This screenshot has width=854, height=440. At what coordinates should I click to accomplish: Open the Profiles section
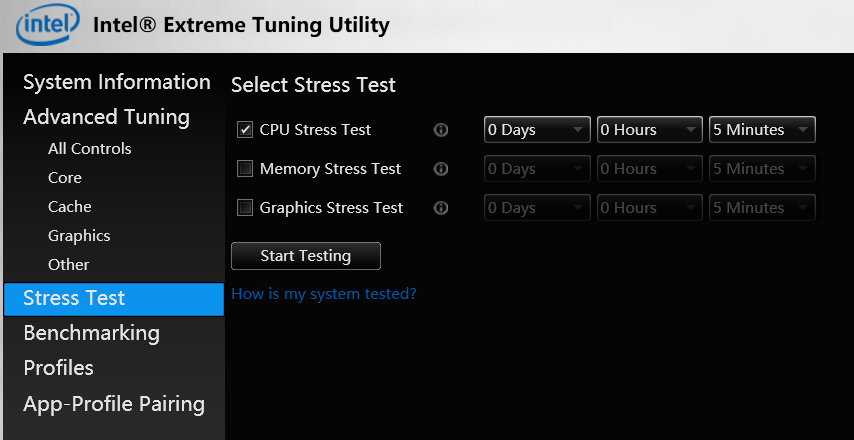58,368
